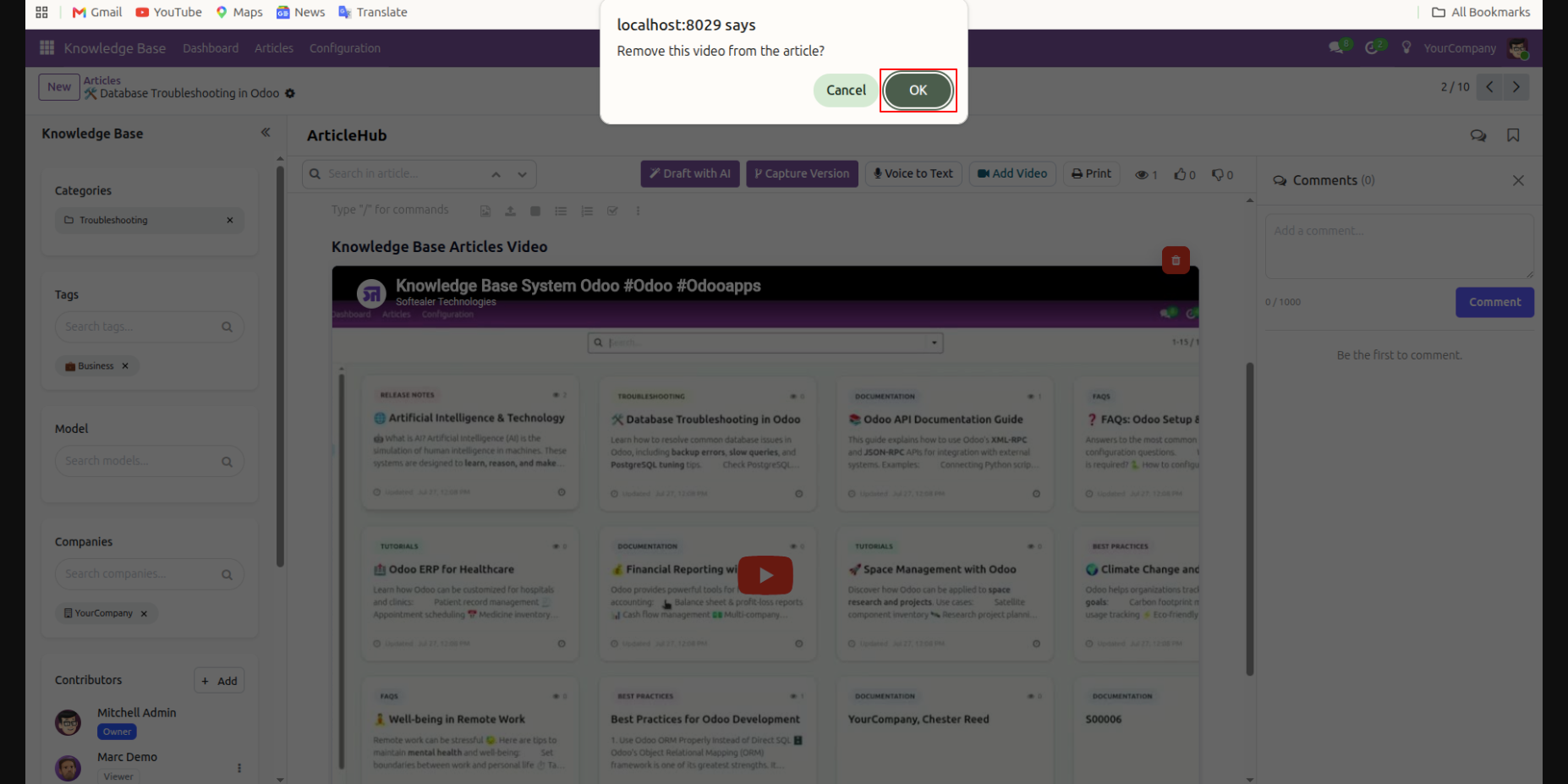Remove the Troubleshooting category
1568x784 pixels.
coord(229,220)
